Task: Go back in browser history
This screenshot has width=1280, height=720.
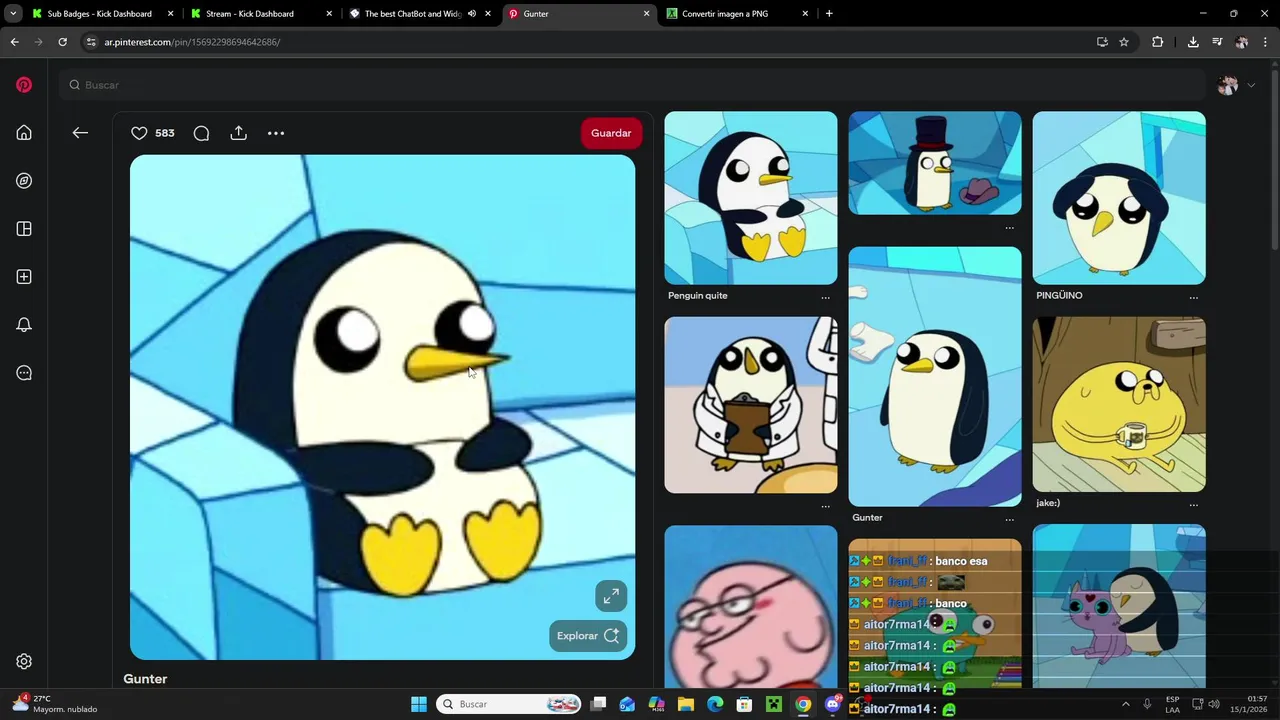Action: (14, 42)
